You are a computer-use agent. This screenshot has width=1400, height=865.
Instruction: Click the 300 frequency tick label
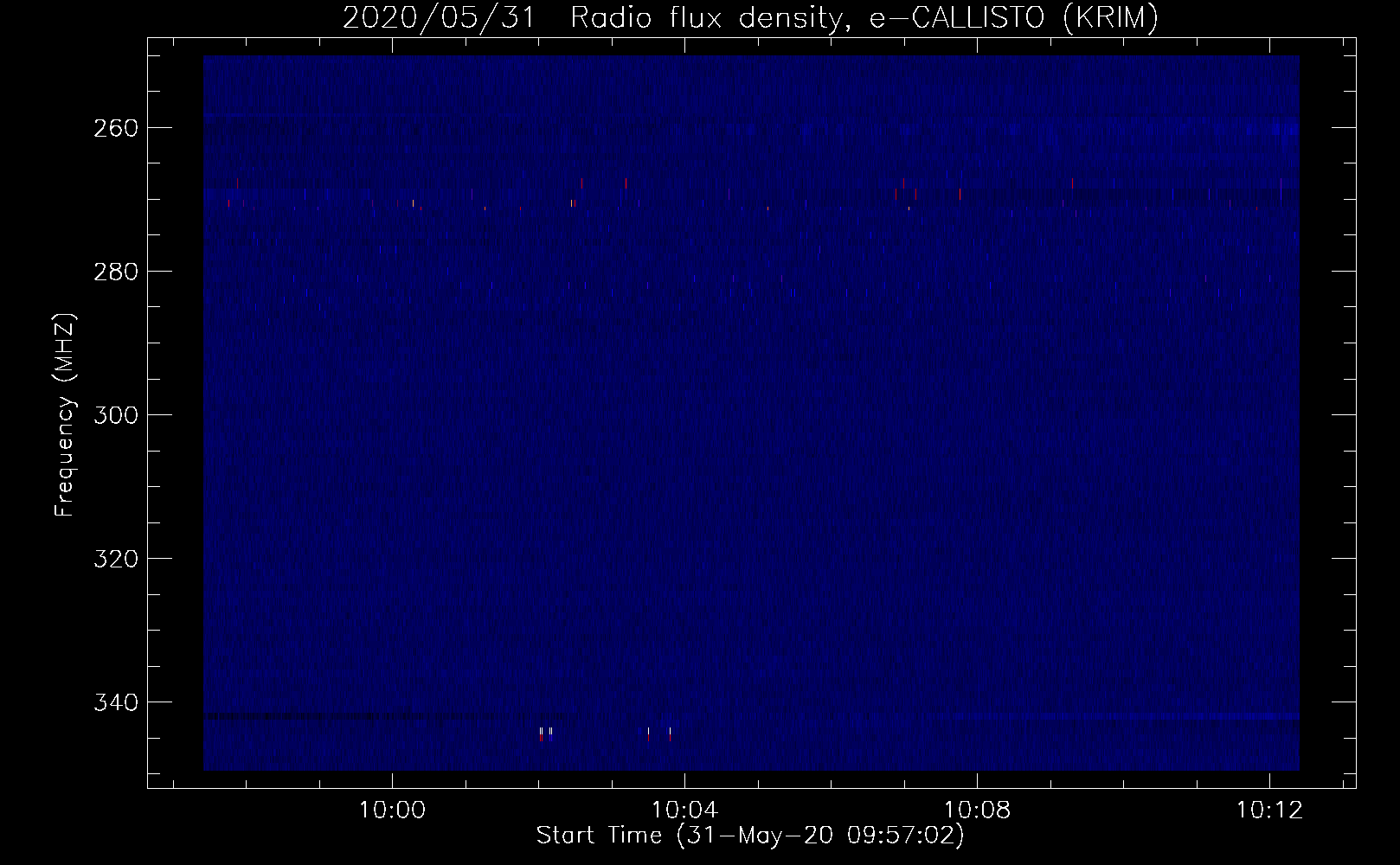tap(116, 415)
